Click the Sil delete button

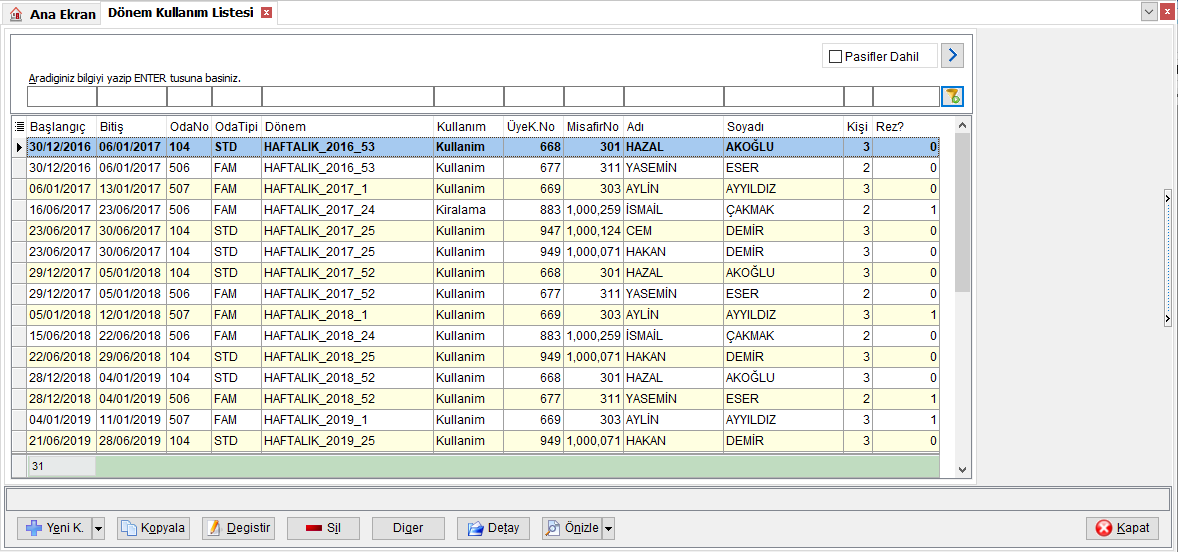(x=323, y=528)
